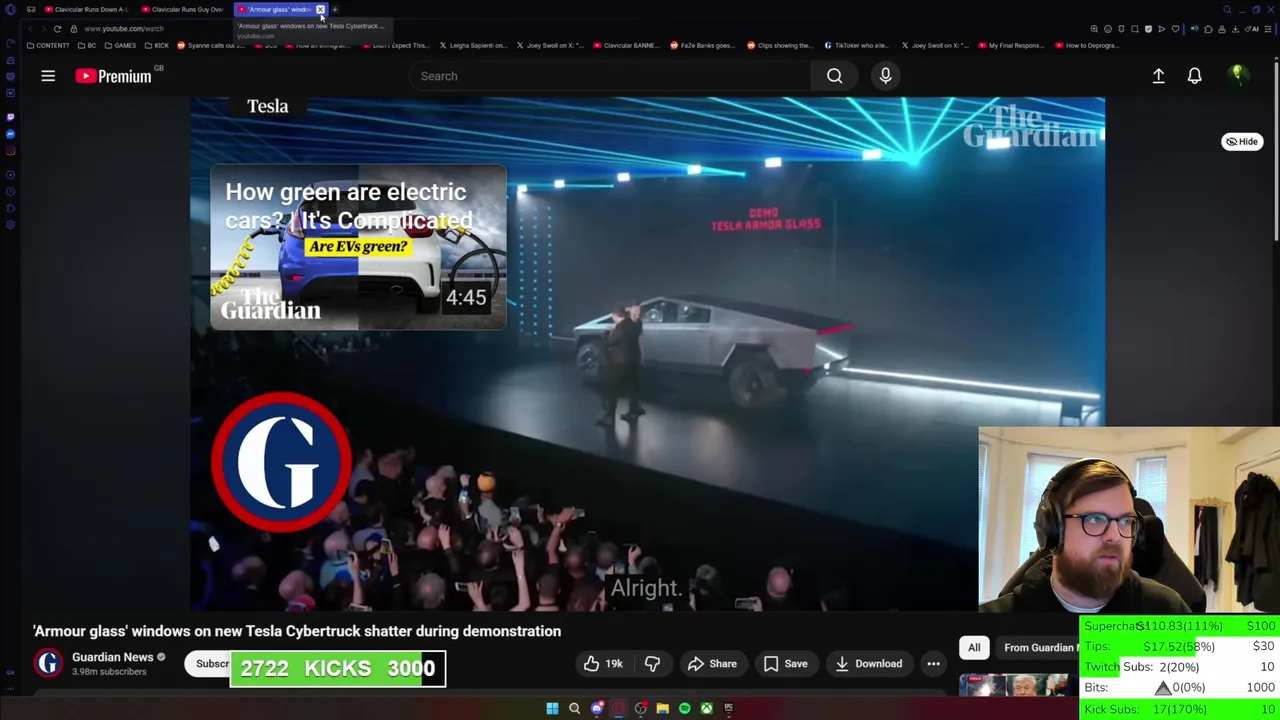Open File Explorer from taskbar
Image resolution: width=1280 pixels, height=720 pixels.
(x=662, y=709)
